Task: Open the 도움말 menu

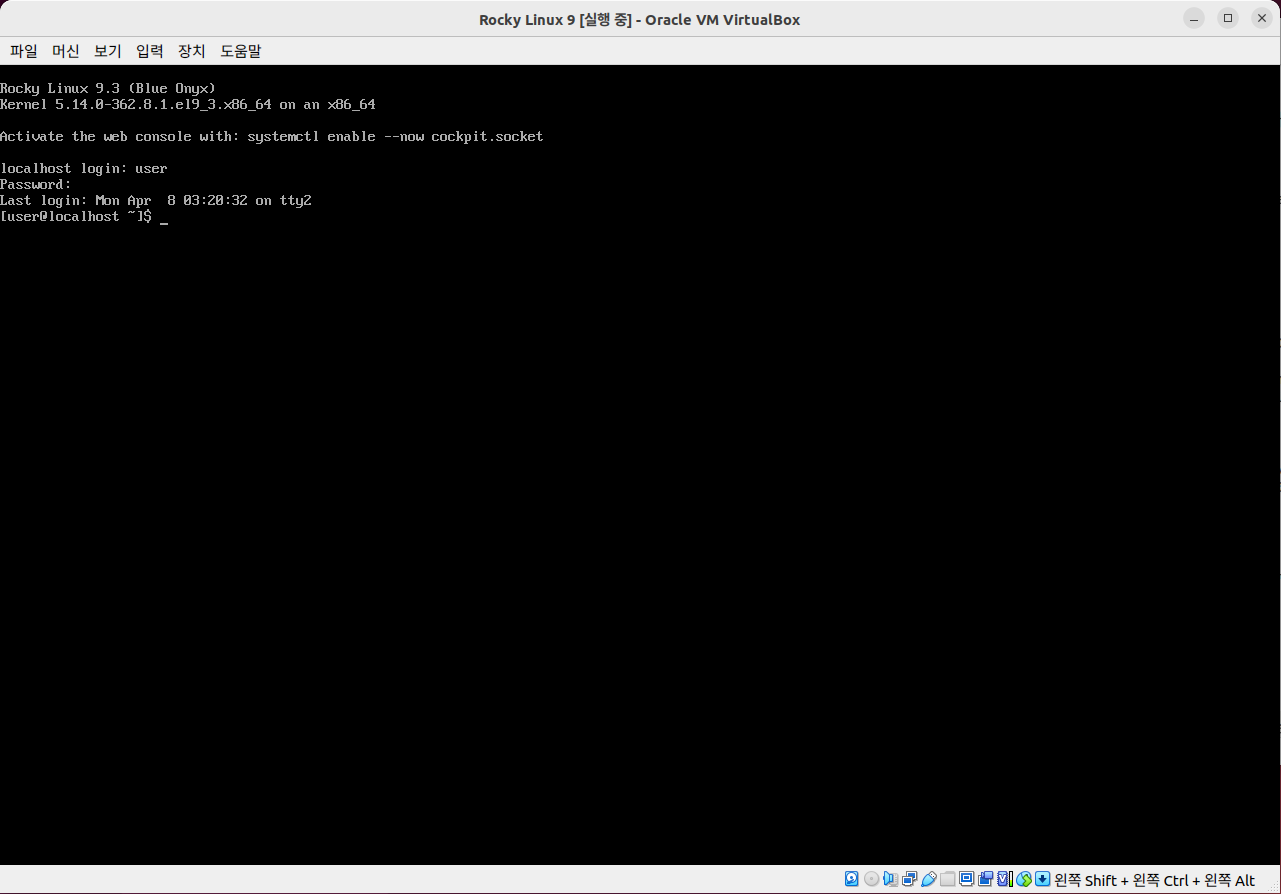Action: pyautogui.click(x=241, y=51)
